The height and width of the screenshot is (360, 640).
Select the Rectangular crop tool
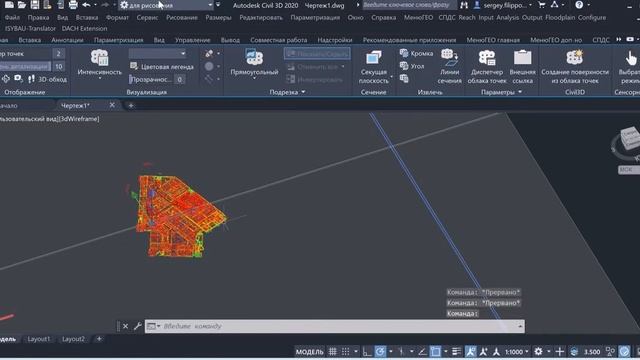(x=254, y=62)
